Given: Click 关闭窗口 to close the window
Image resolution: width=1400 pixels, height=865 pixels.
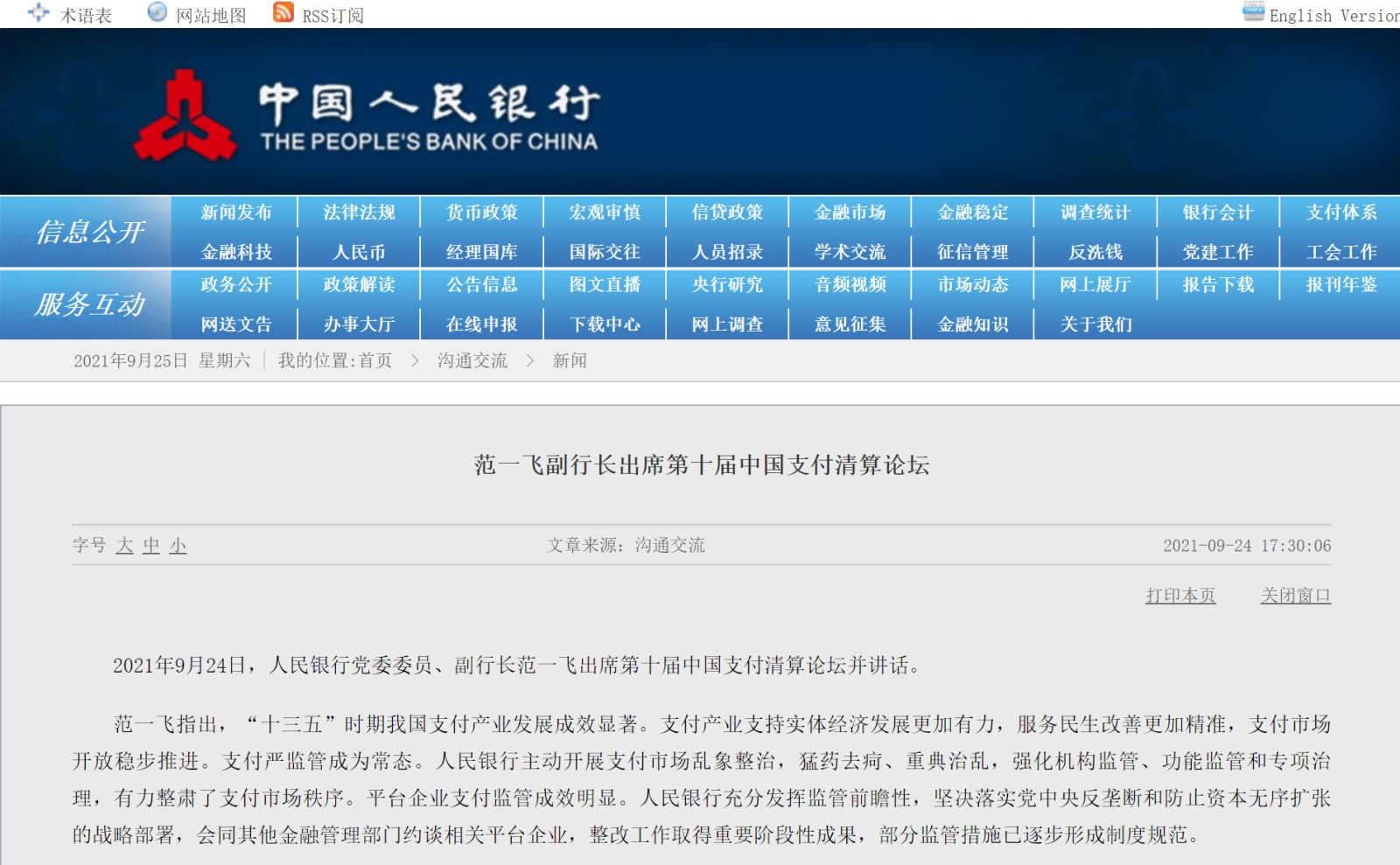Looking at the screenshot, I should coord(1296,596).
